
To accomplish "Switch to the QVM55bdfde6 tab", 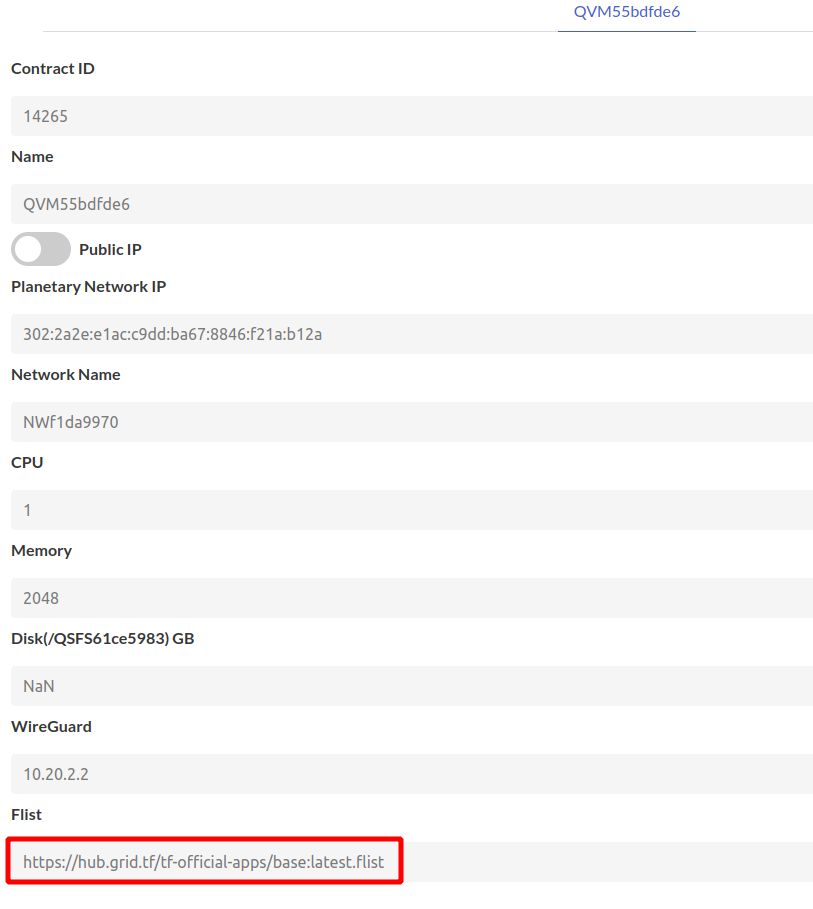I will point(626,12).
